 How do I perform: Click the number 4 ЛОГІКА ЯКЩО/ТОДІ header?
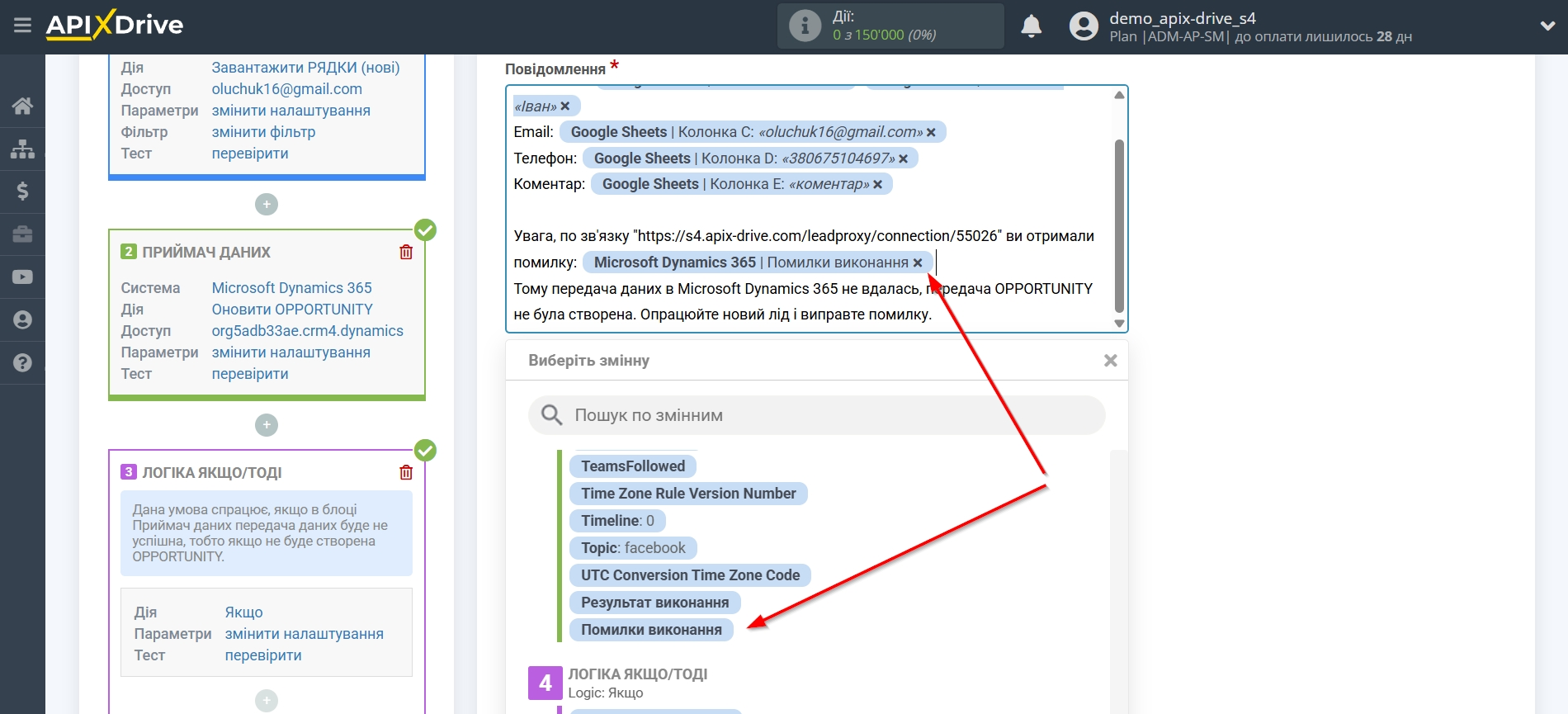pos(618,683)
